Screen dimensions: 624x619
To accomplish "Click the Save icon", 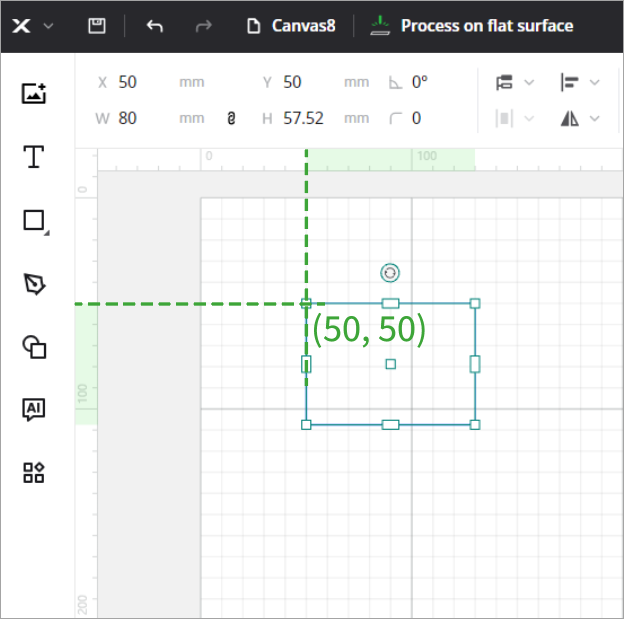I will (x=97, y=26).
